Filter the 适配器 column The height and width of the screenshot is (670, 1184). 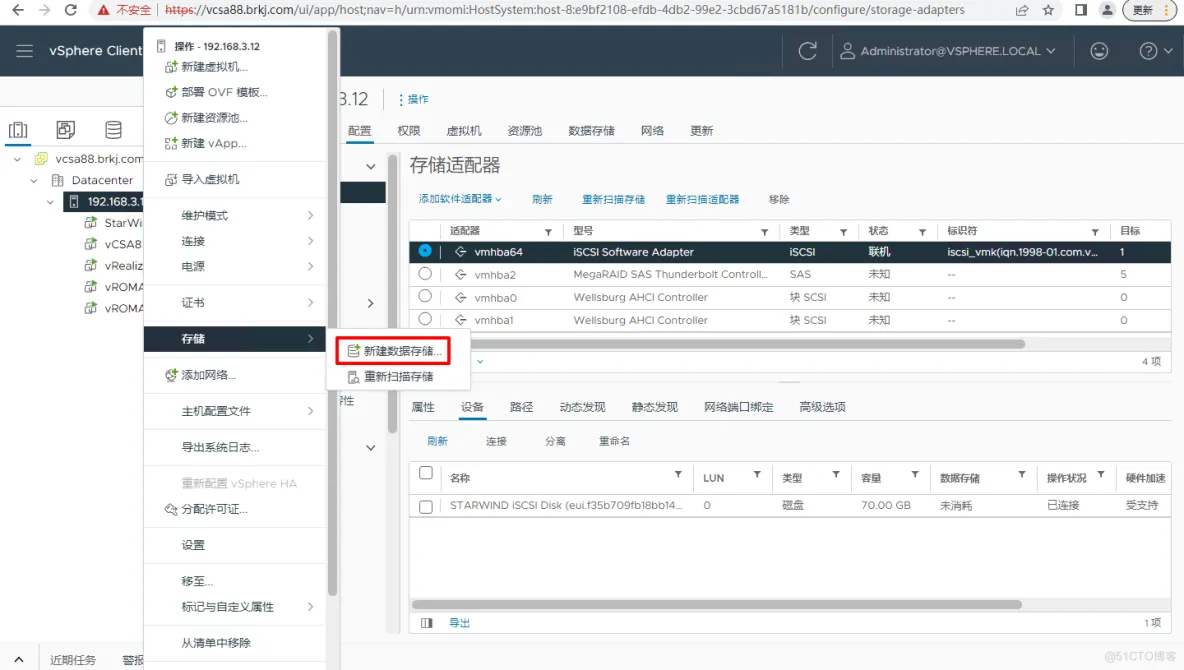click(548, 232)
